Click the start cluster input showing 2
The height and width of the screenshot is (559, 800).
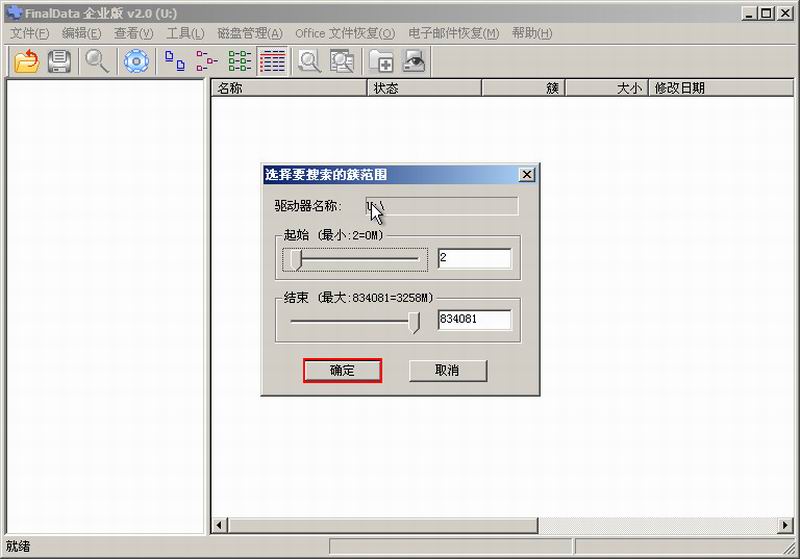pos(474,259)
